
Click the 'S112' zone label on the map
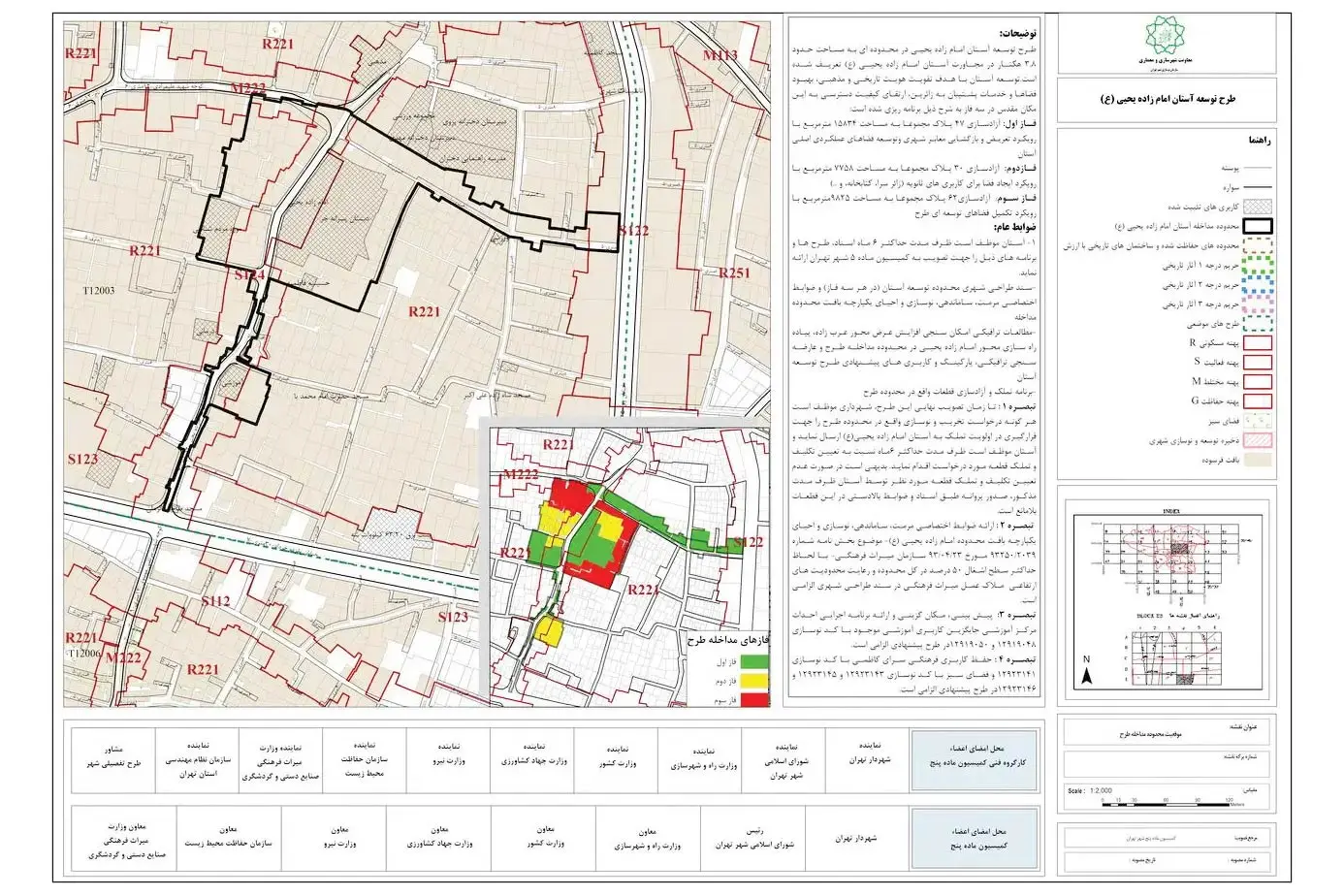point(216,601)
